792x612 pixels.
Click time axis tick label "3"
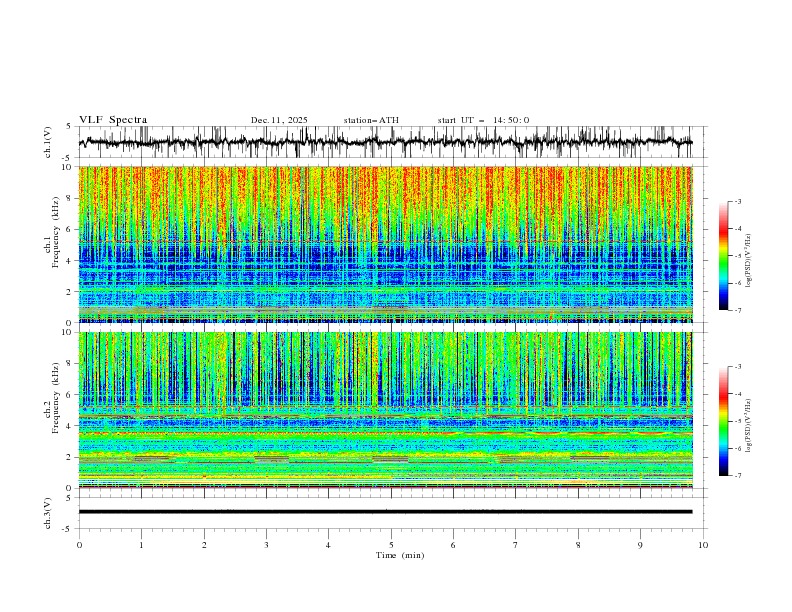(x=266, y=545)
